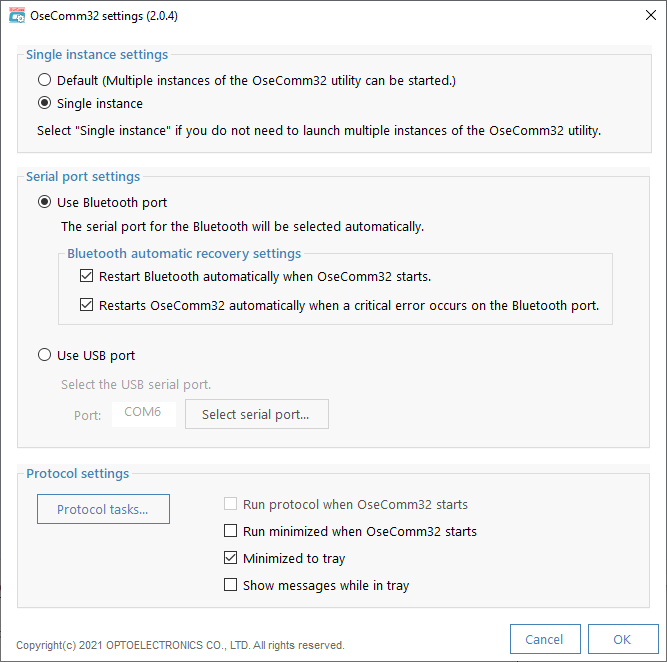Enable Run minimized when OseComm32 starts
This screenshot has width=667, height=662.
[230, 531]
